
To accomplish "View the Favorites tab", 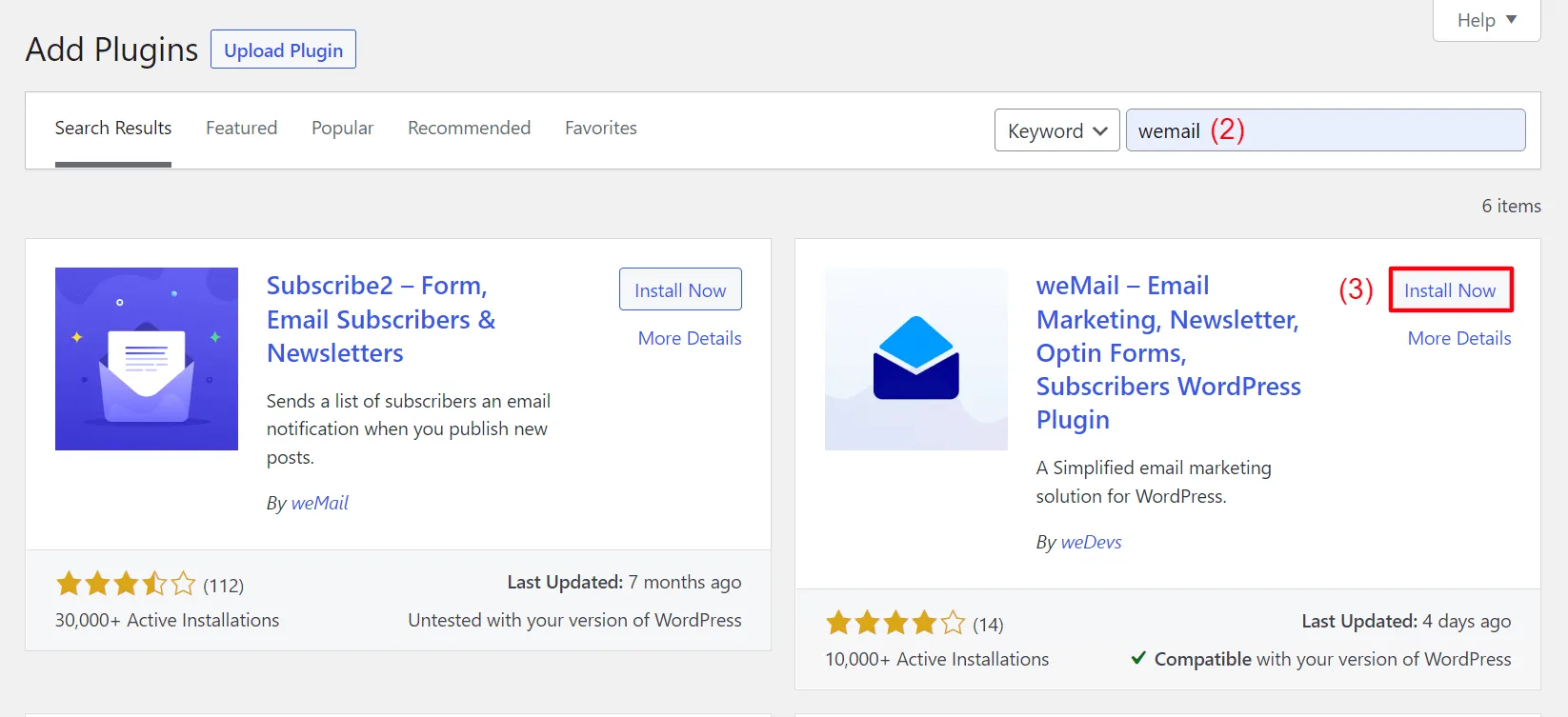I will [x=601, y=128].
